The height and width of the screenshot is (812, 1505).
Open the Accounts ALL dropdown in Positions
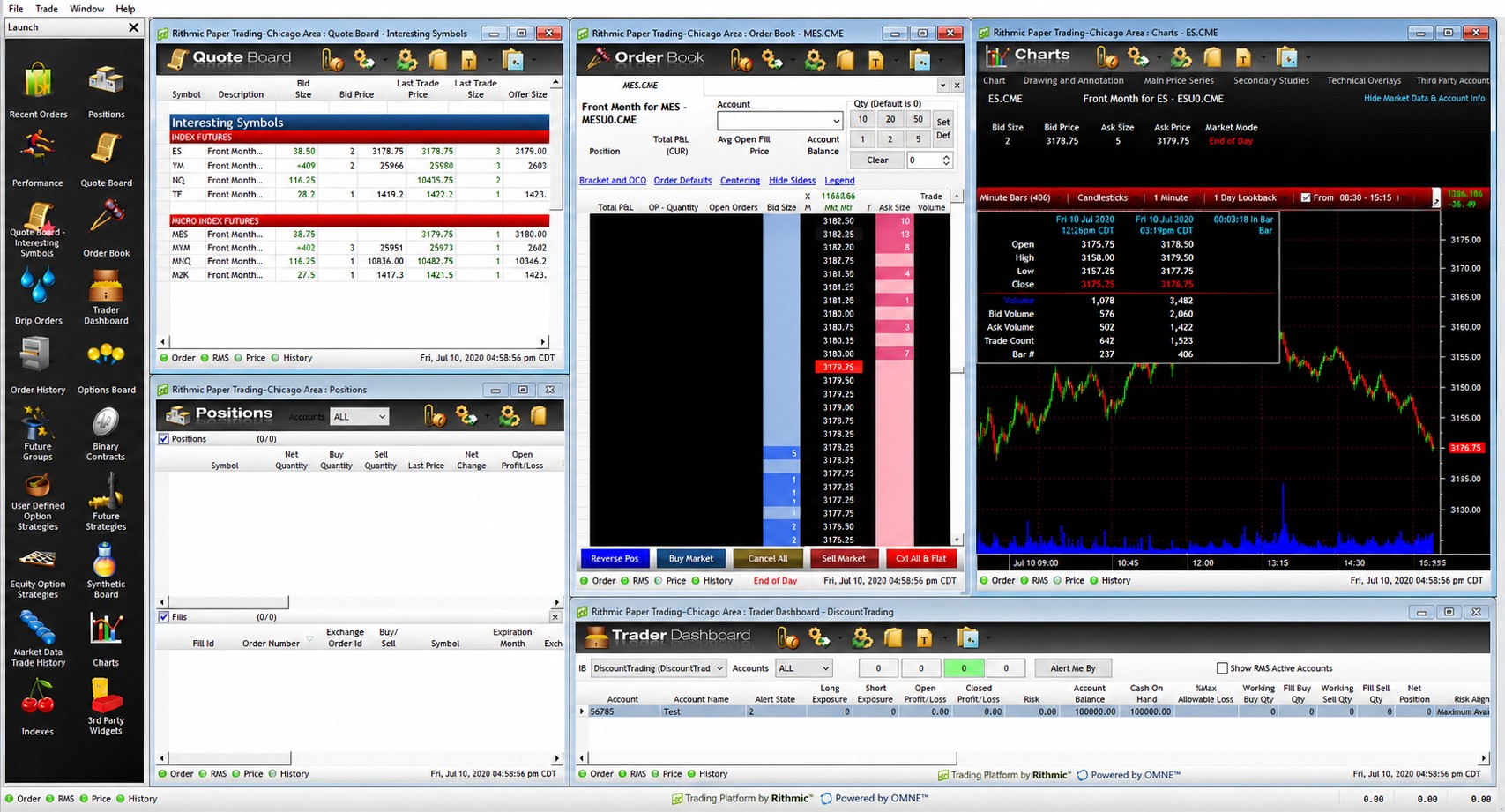360,417
